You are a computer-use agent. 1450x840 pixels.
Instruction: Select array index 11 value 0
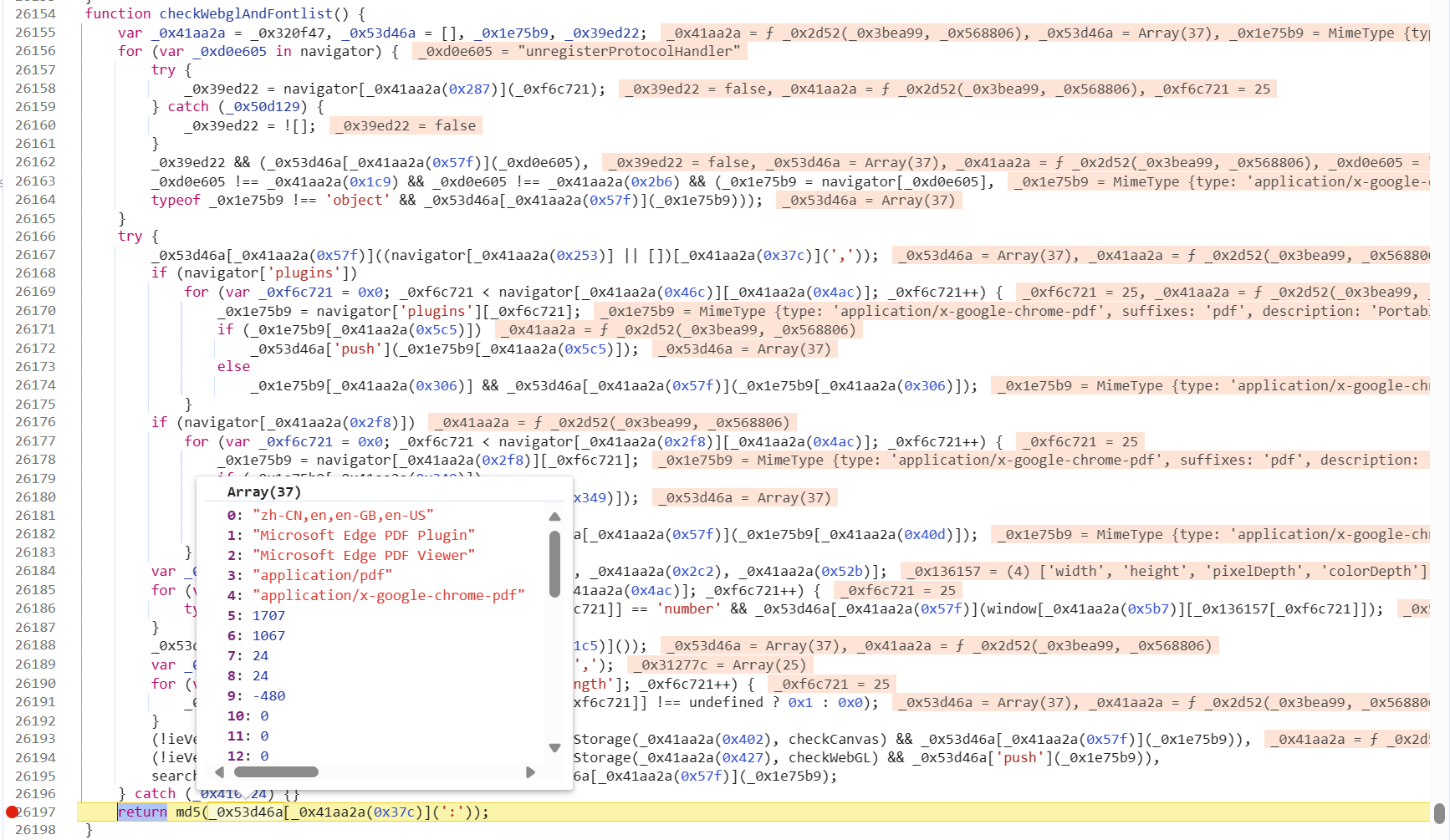point(264,736)
